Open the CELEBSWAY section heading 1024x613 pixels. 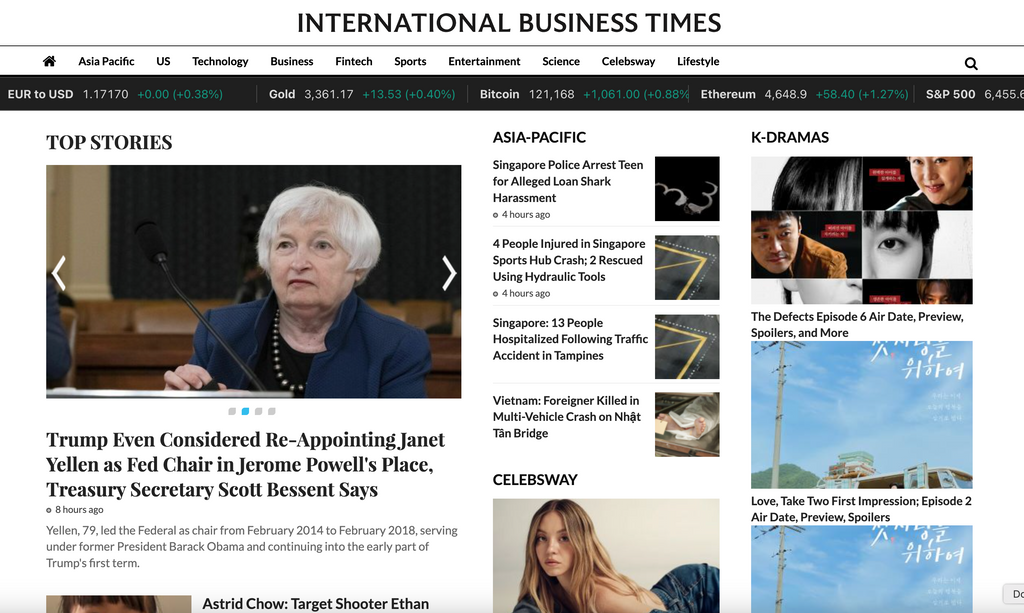(535, 480)
